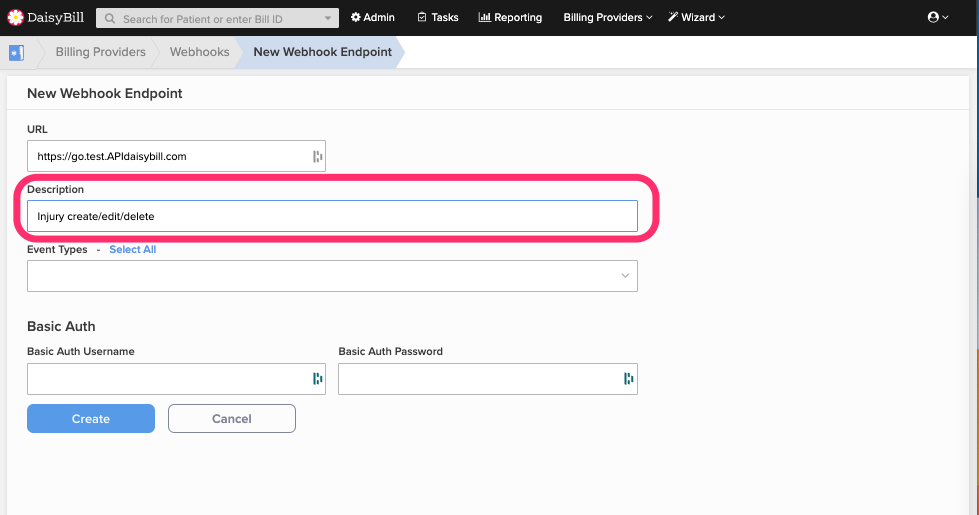Click the password manager icon in the URL field
The image size is (979, 515).
(x=318, y=157)
